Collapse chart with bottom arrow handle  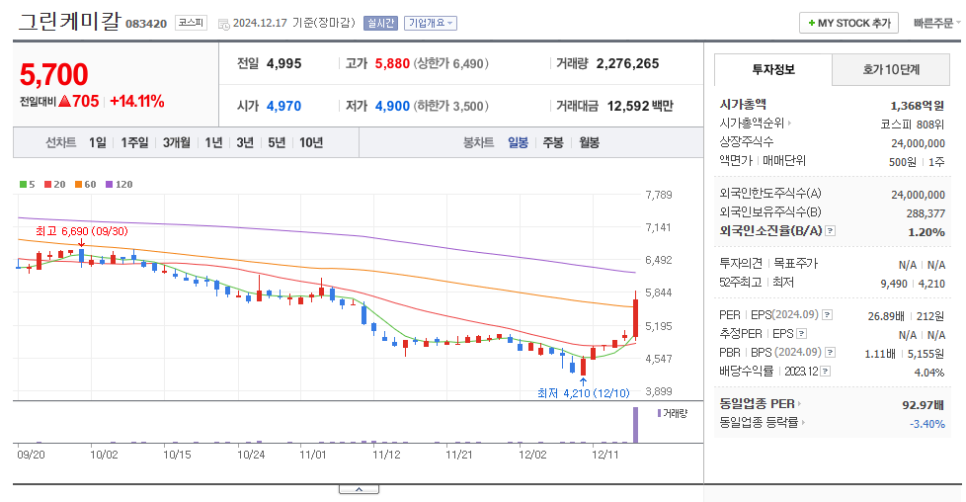click(x=359, y=490)
